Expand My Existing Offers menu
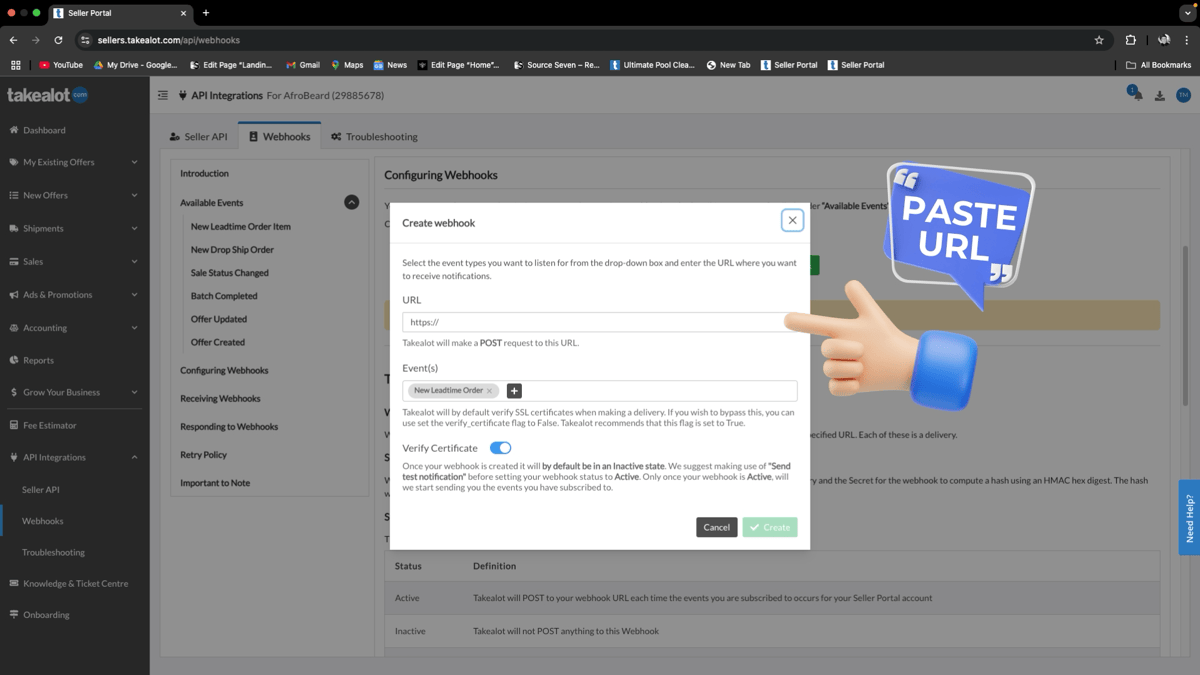The image size is (1200, 675). [x=74, y=162]
